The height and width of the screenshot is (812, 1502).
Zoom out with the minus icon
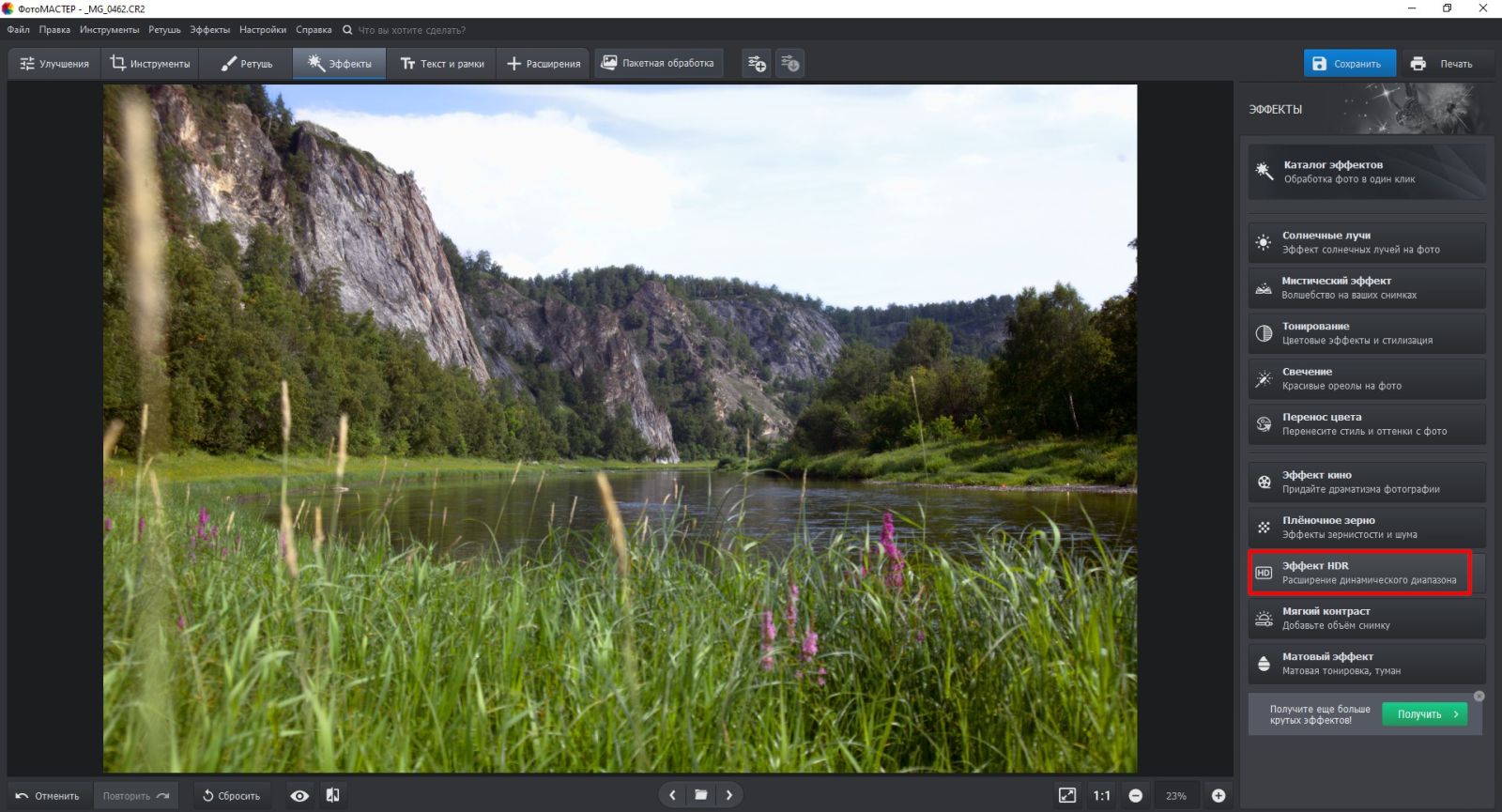(1135, 796)
